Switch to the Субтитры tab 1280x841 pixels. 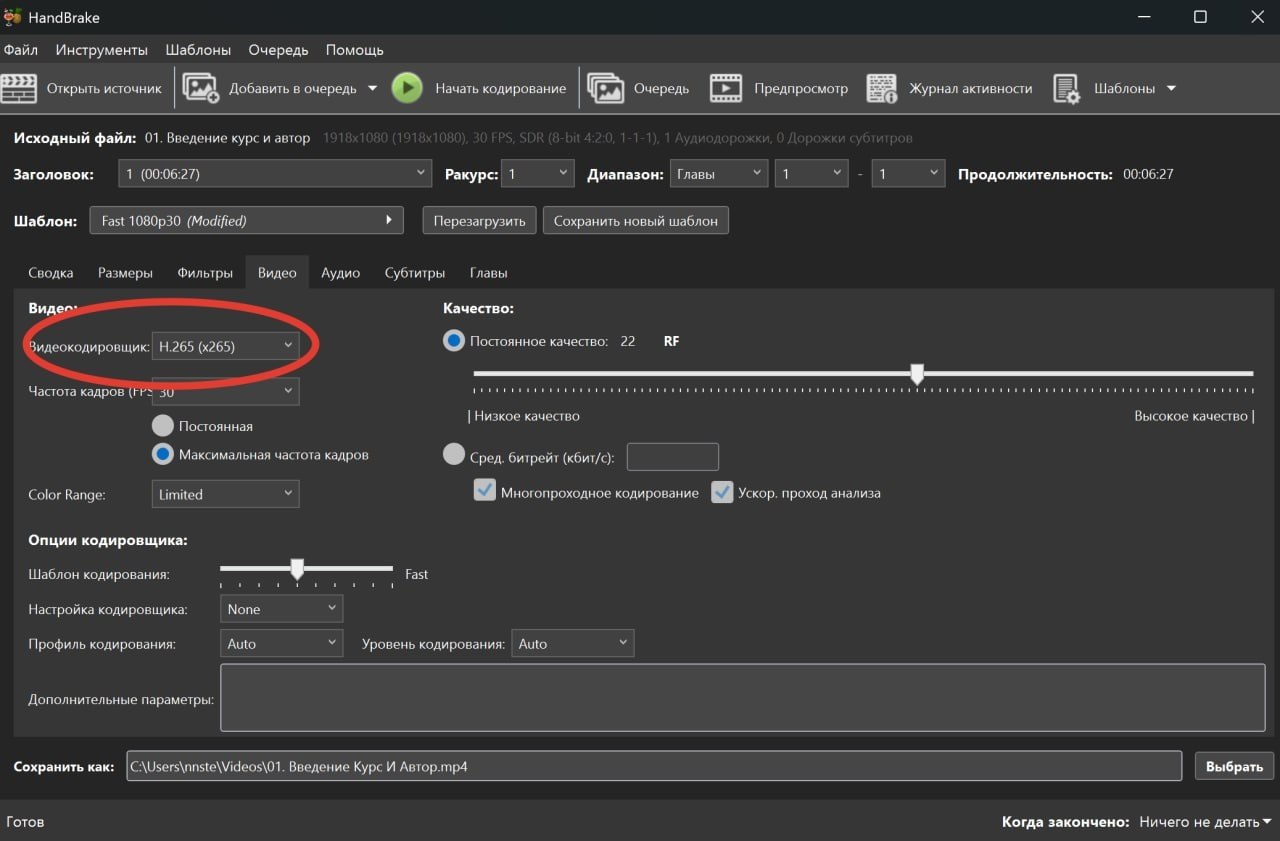pyautogui.click(x=415, y=273)
